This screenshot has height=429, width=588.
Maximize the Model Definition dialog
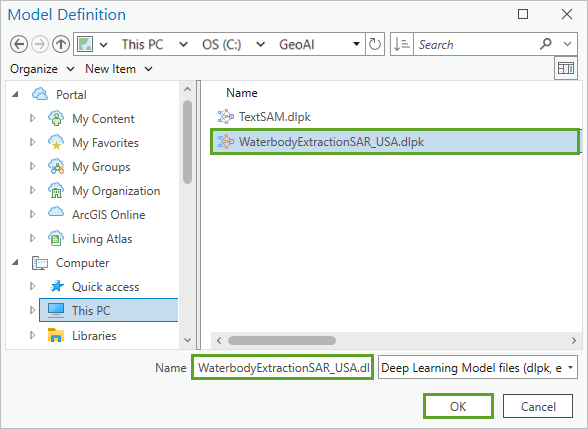(523, 14)
